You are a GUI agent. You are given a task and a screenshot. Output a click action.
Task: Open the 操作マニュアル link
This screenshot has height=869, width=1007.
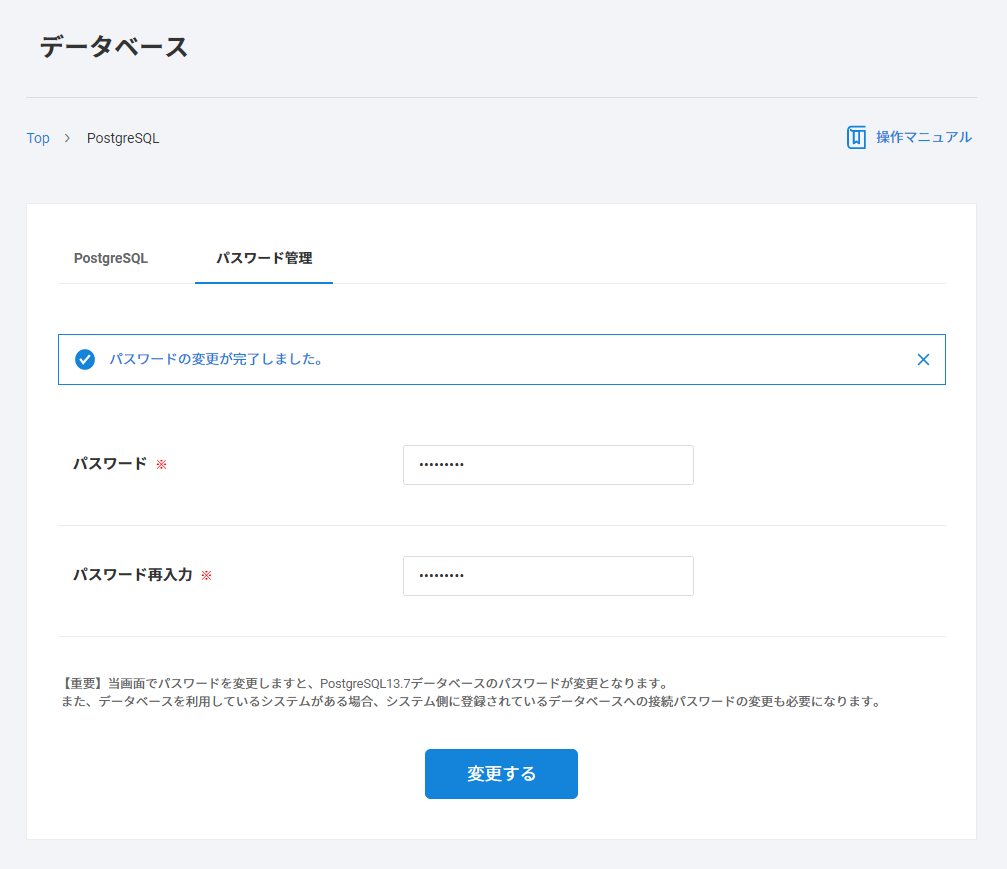pos(923,138)
